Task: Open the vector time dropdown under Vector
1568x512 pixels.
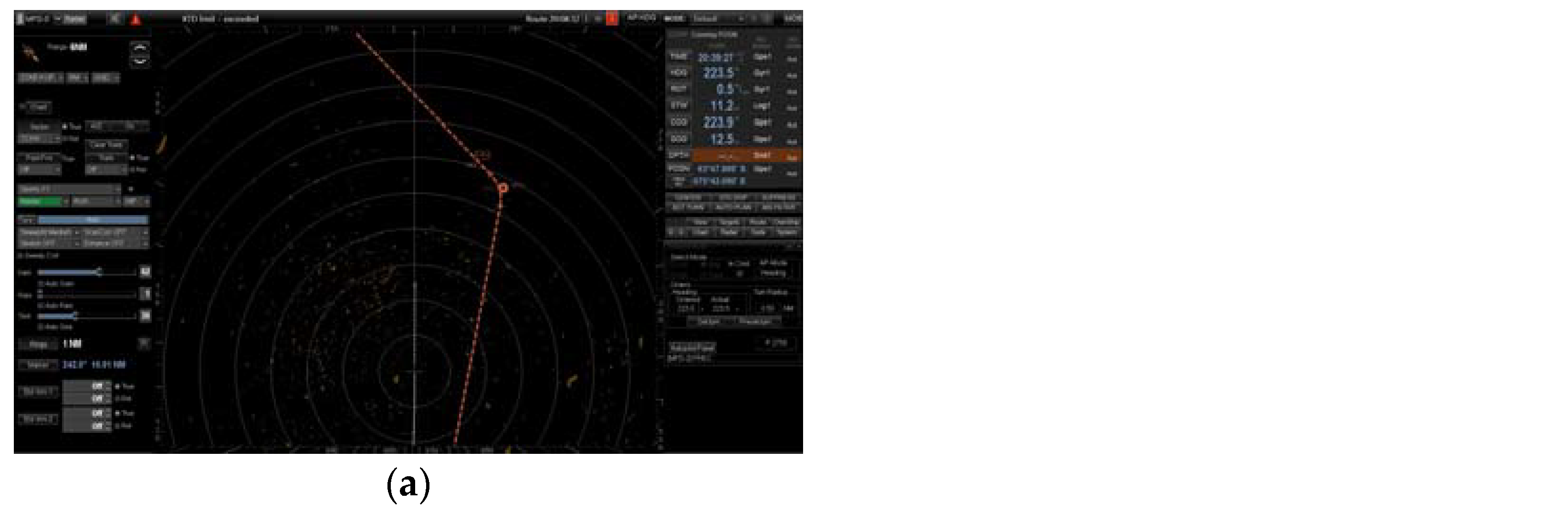Action: (40, 139)
